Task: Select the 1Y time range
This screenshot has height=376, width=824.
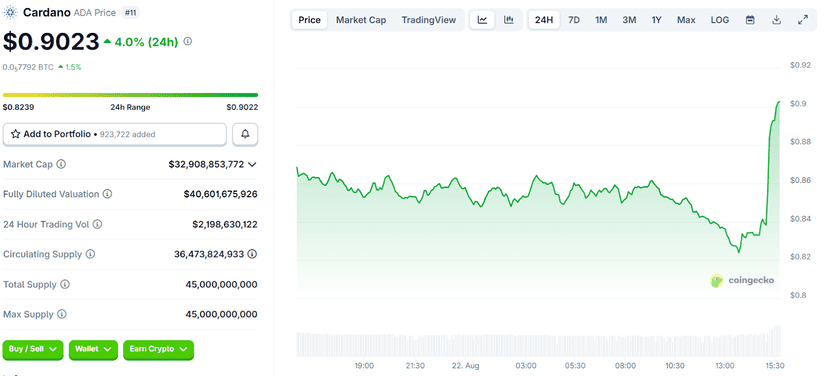Action: pos(656,20)
